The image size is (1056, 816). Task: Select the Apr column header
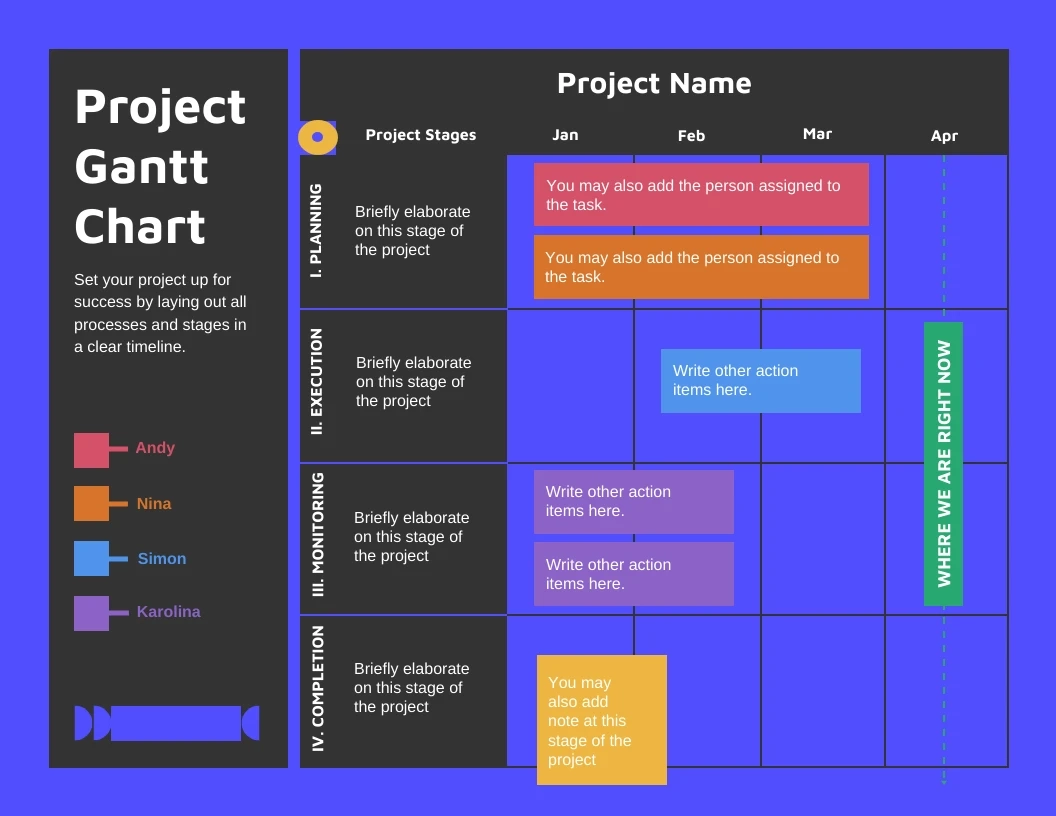pos(944,136)
